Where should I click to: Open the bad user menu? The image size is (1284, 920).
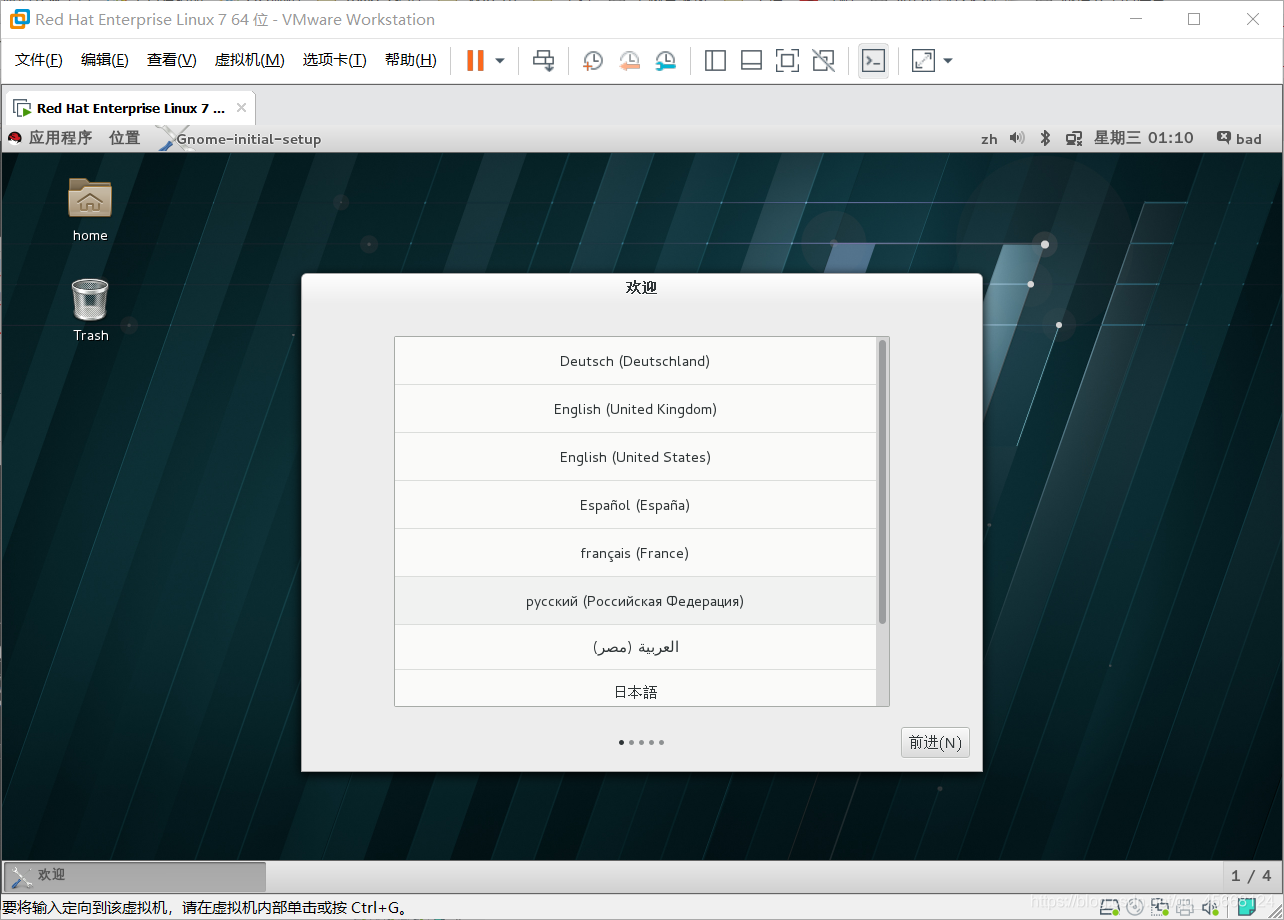(x=1239, y=138)
